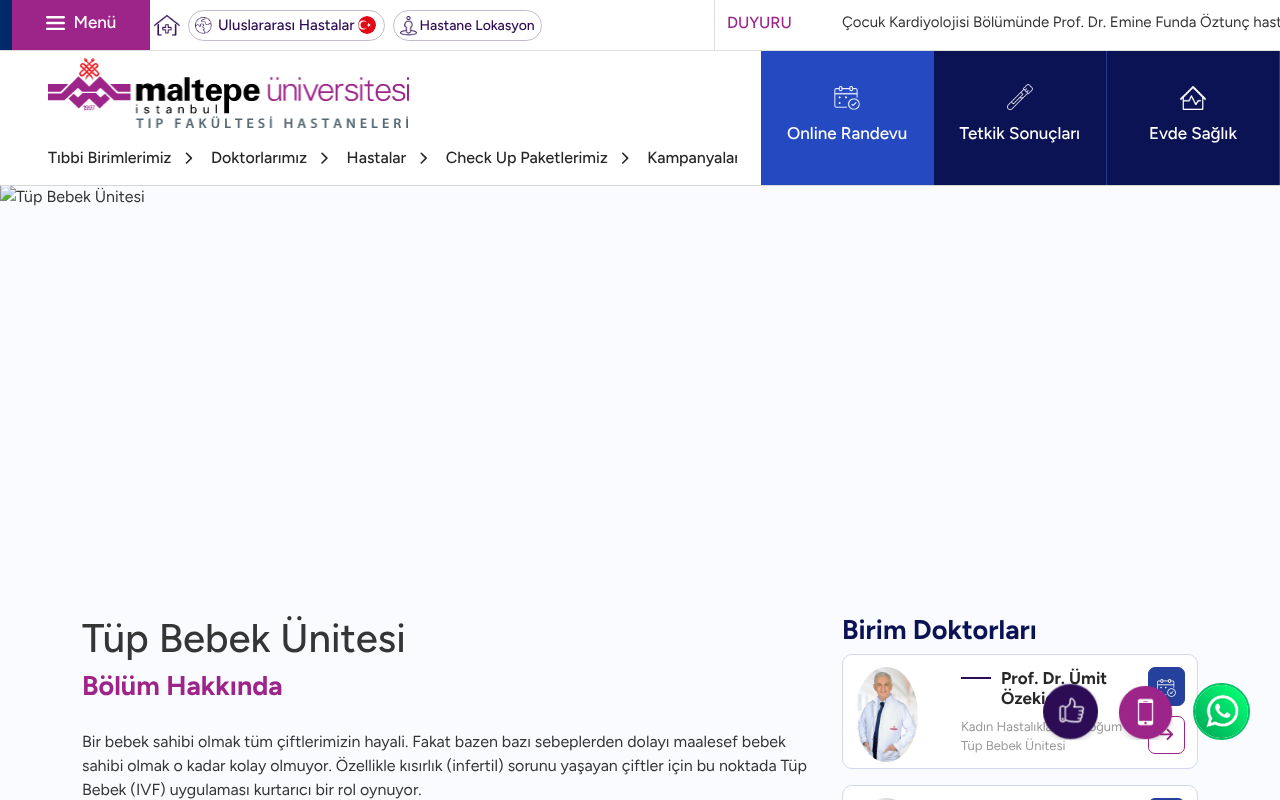Viewport: 1280px width, 800px height.
Task: Click the Birim Doktorları heading
Action: pyautogui.click(x=939, y=630)
